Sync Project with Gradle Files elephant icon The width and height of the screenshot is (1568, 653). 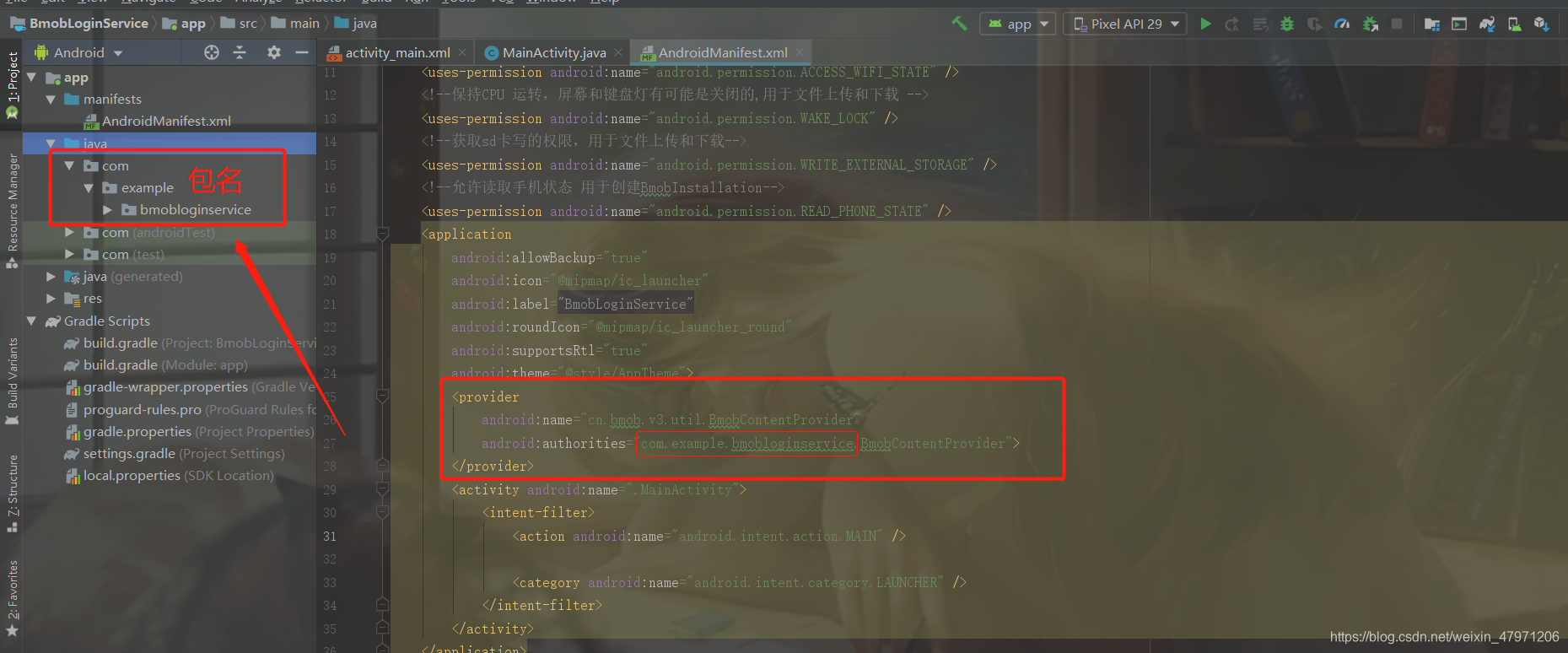click(1487, 24)
